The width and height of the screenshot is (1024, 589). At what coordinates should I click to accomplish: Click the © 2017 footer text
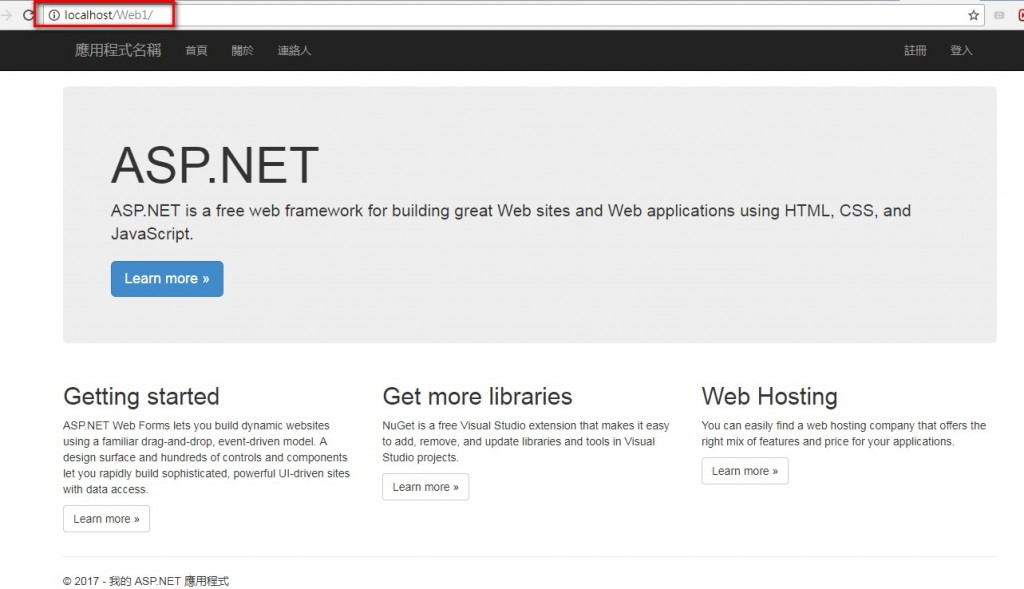click(x=146, y=581)
